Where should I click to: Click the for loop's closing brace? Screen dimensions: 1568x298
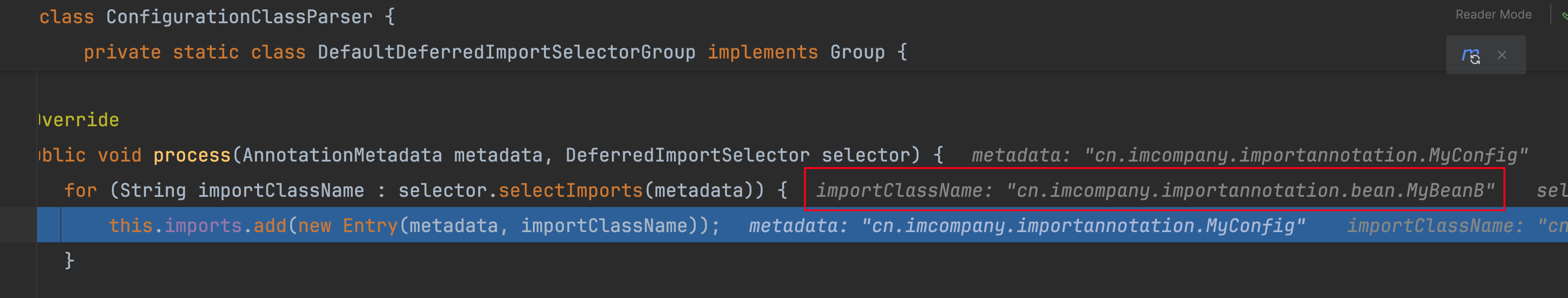pyautogui.click(x=69, y=260)
